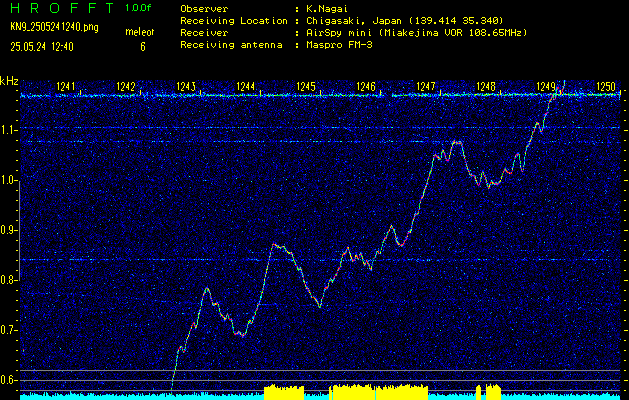Click the Receiving antenna field label
The height and width of the screenshot is (400, 629).
pos(231,45)
